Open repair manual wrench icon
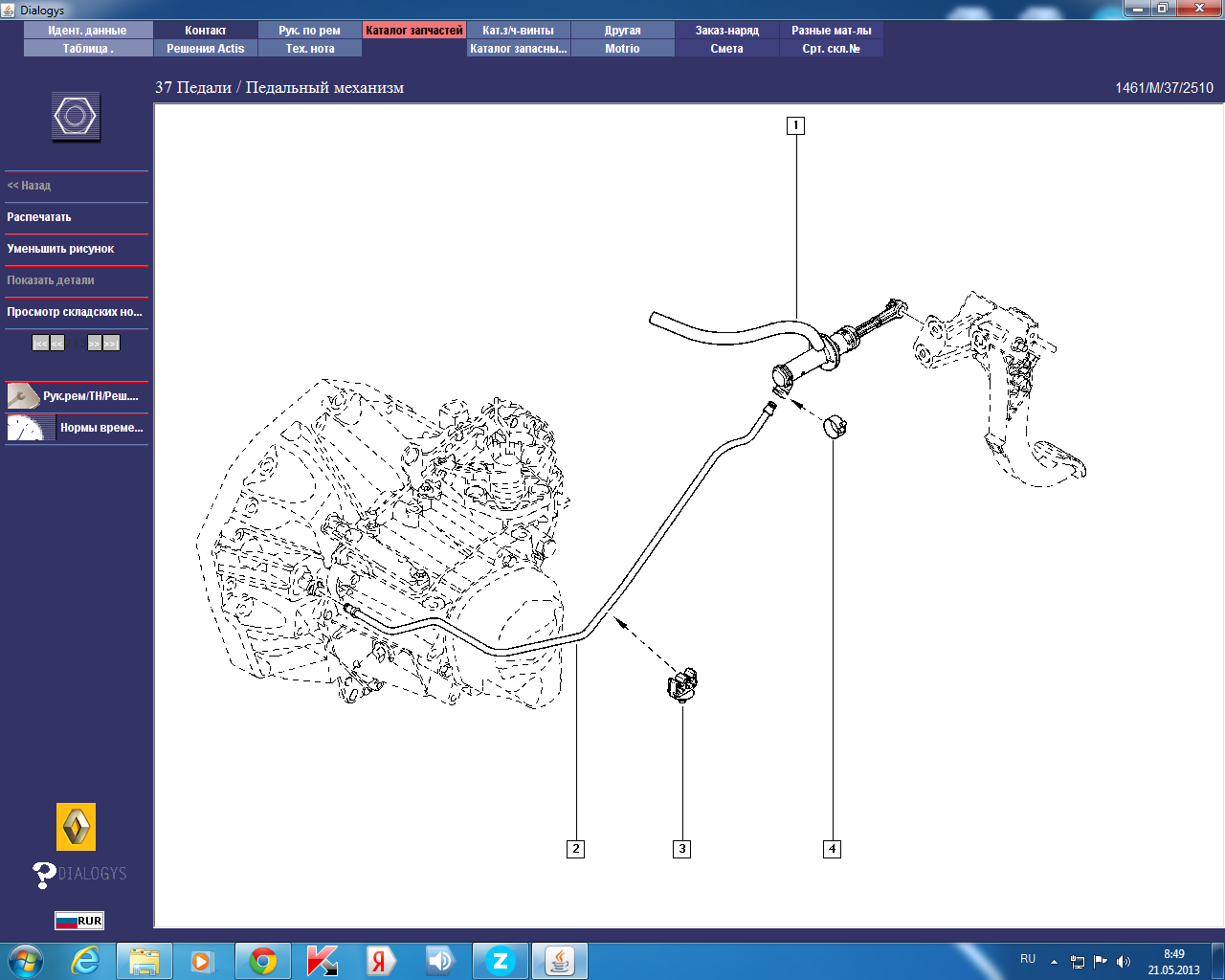This screenshot has height=980, width=1225. (23, 395)
